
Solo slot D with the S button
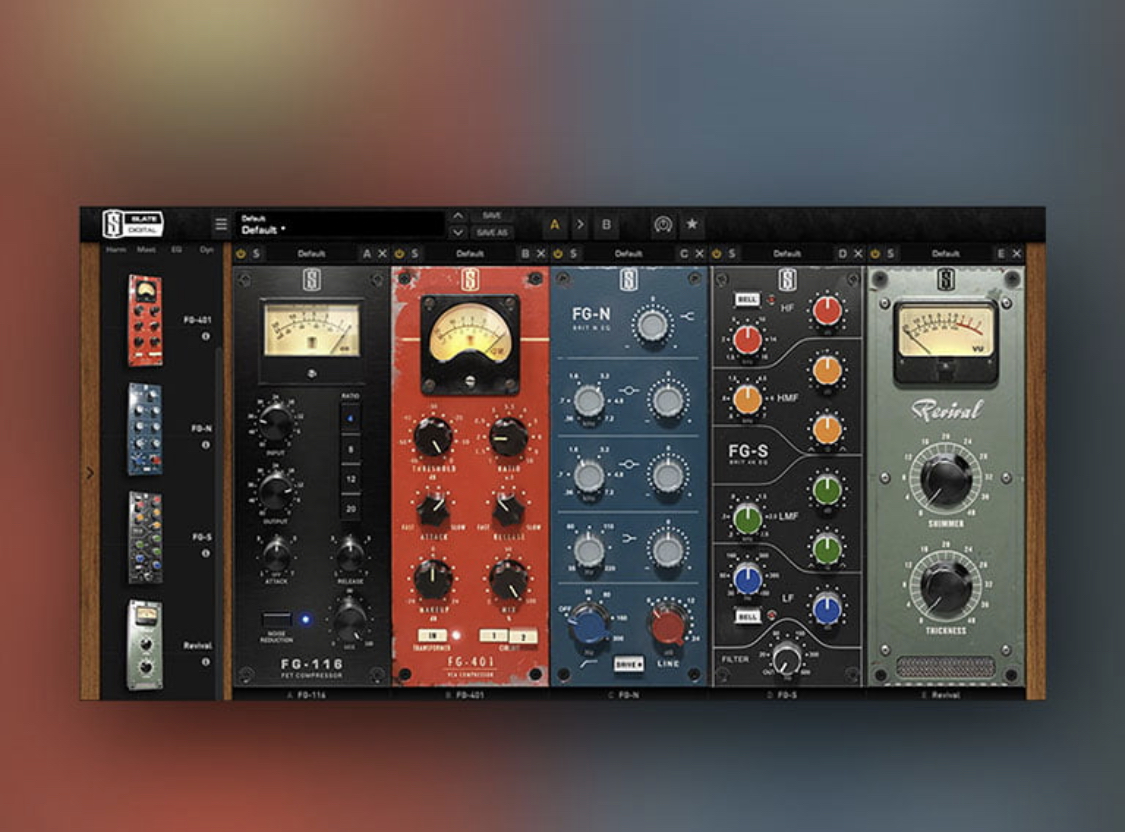click(732, 253)
